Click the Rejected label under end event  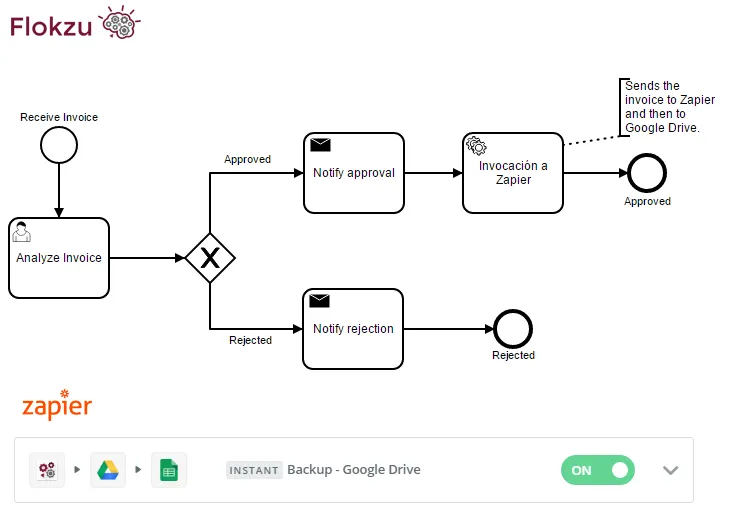click(x=514, y=355)
